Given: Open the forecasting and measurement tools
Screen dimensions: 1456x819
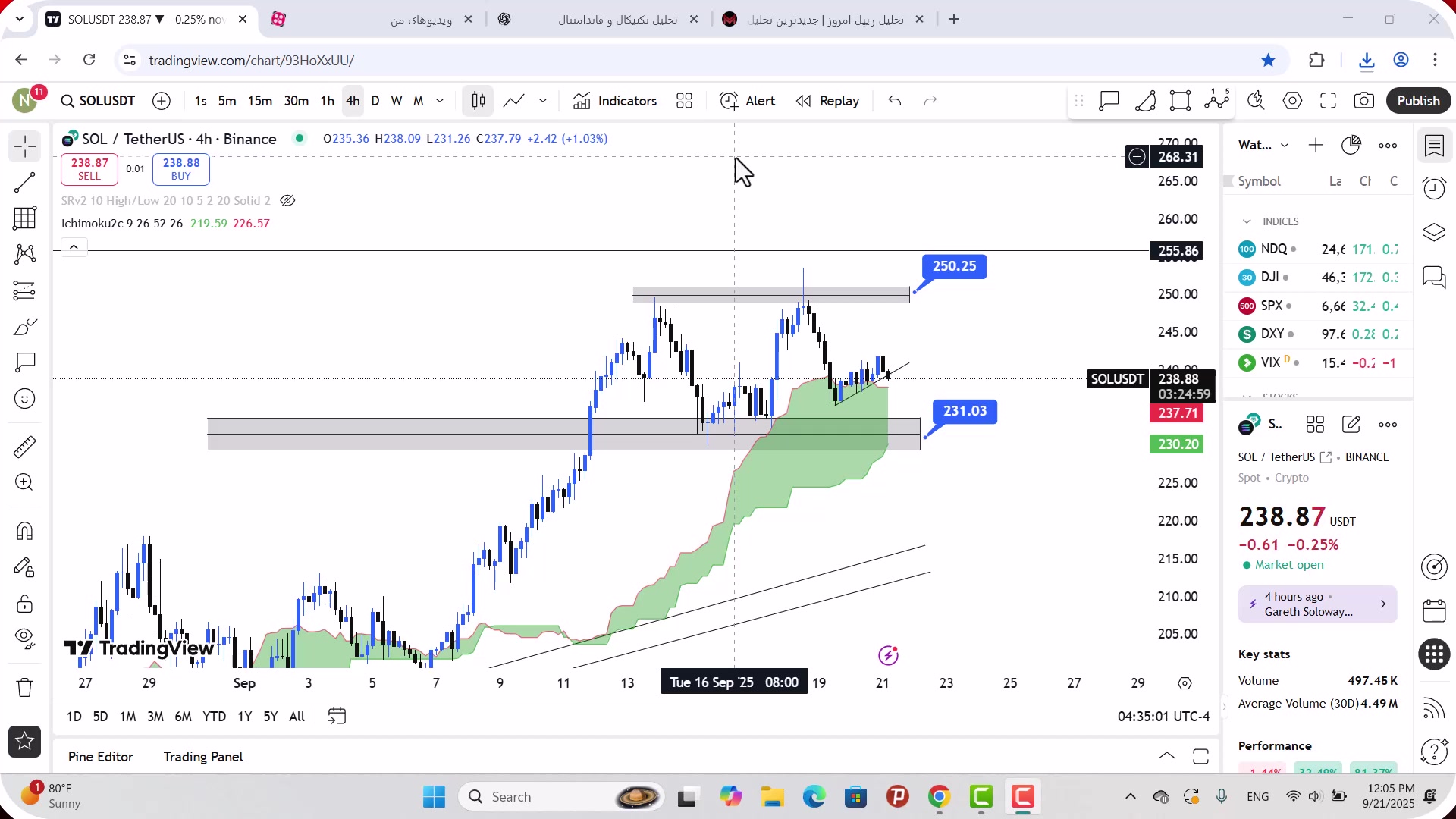Looking at the screenshot, I should (25, 290).
